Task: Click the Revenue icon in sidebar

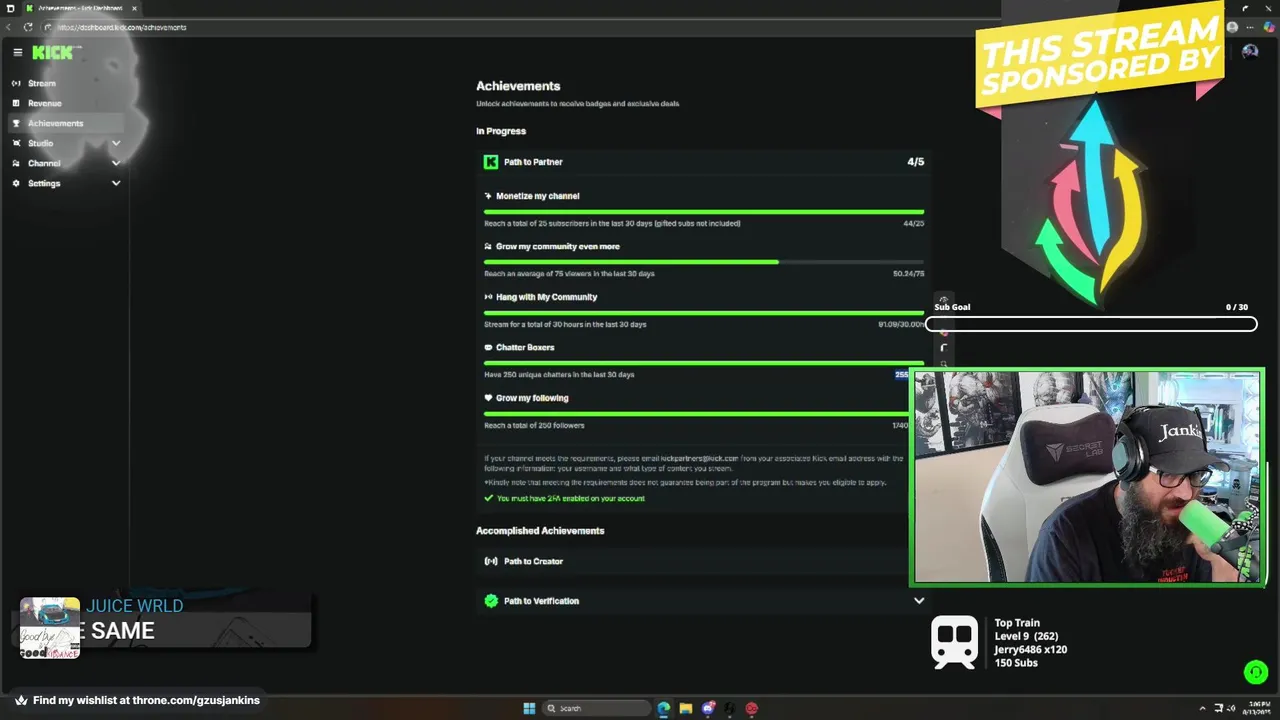Action: coord(16,103)
